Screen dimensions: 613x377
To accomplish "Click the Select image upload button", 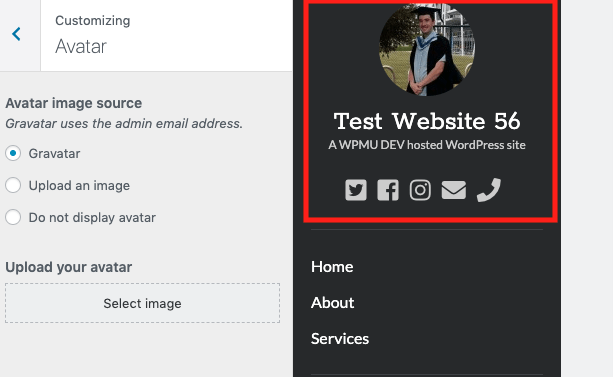I will pos(142,303).
